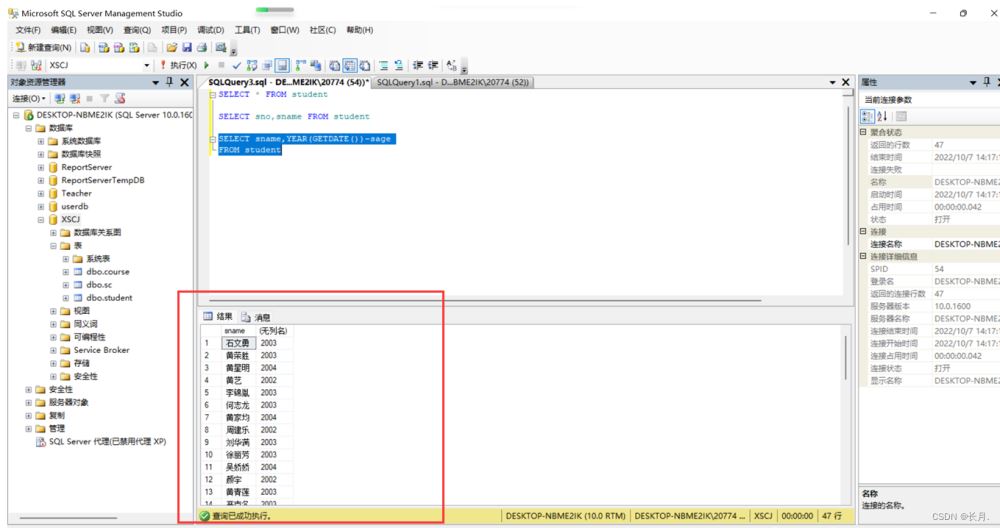1000x528 pixels.
Task: Click the Open File folder icon in toolbar
Action: click(172, 47)
